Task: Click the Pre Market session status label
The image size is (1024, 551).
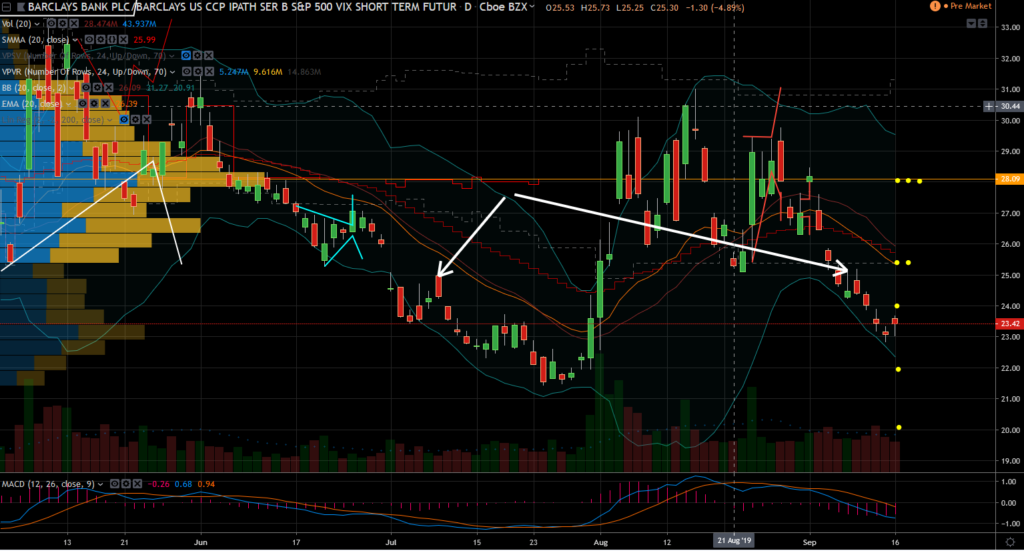Action: (971, 6)
